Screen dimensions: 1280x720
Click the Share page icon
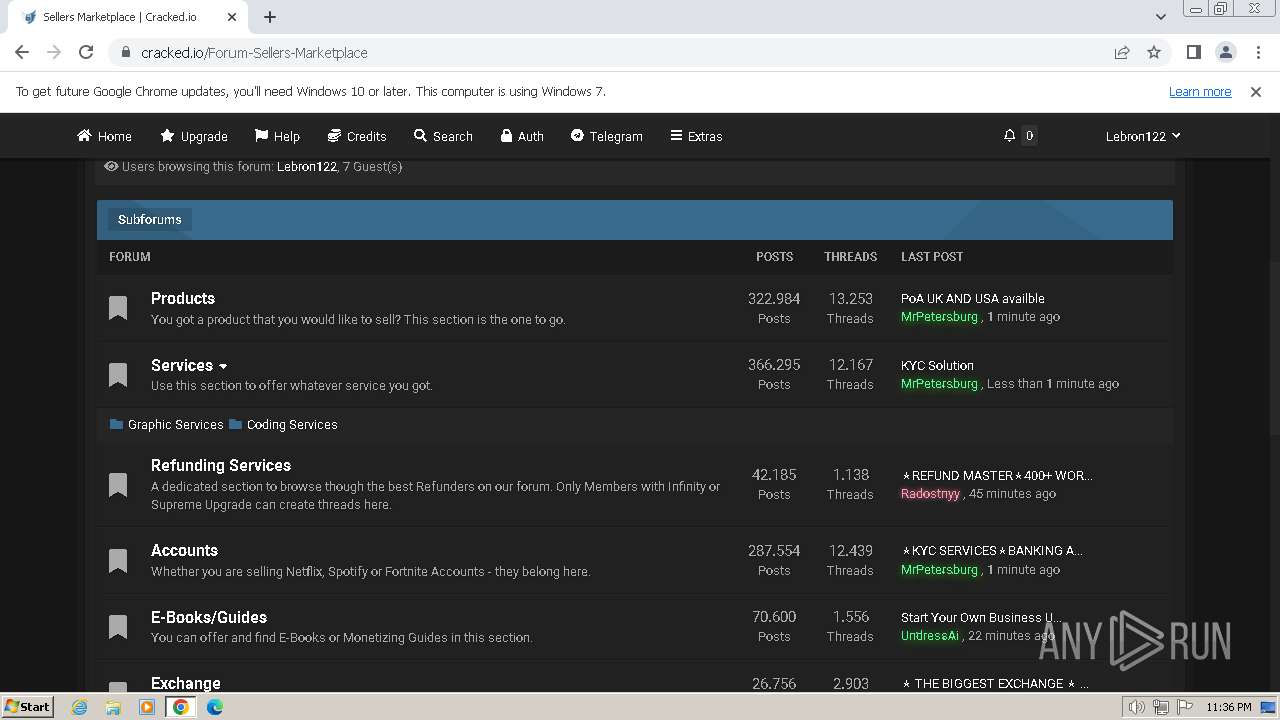pyautogui.click(x=1122, y=52)
